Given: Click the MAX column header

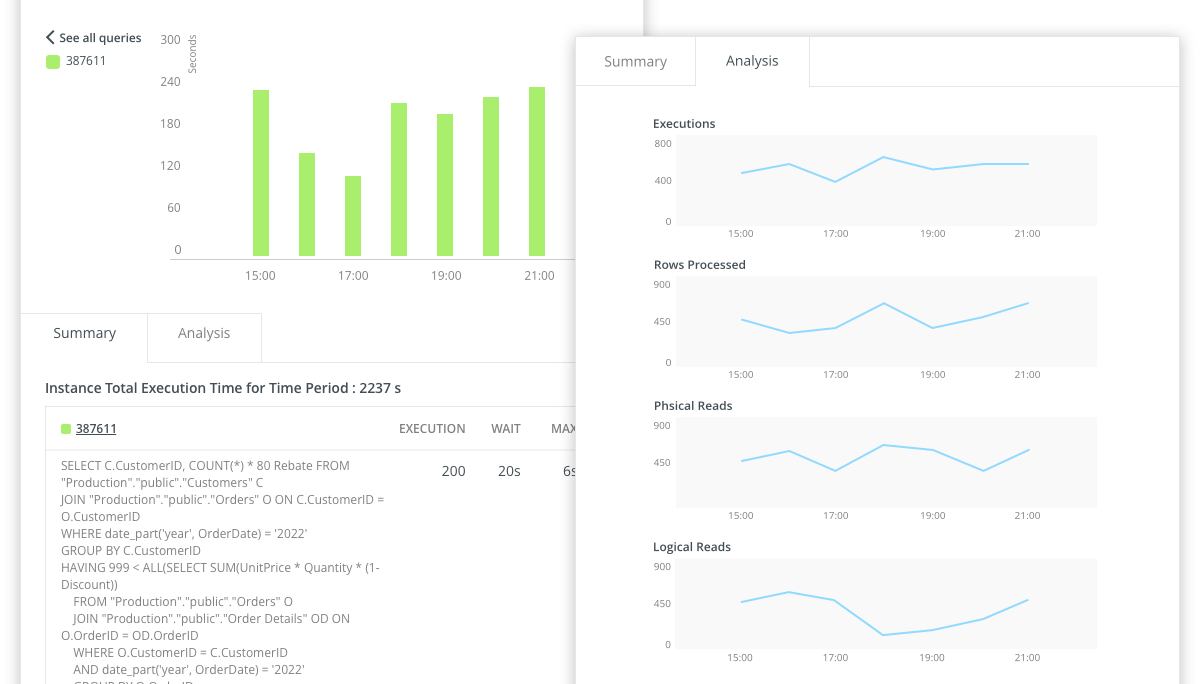Looking at the screenshot, I should 563,428.
